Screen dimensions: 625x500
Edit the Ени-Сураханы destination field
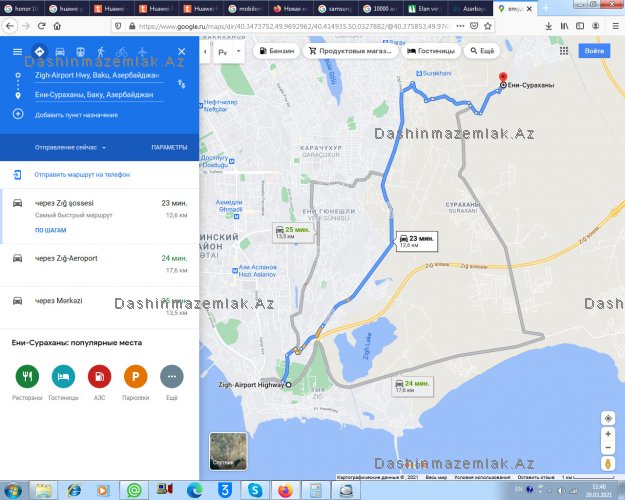coord(99,95)
